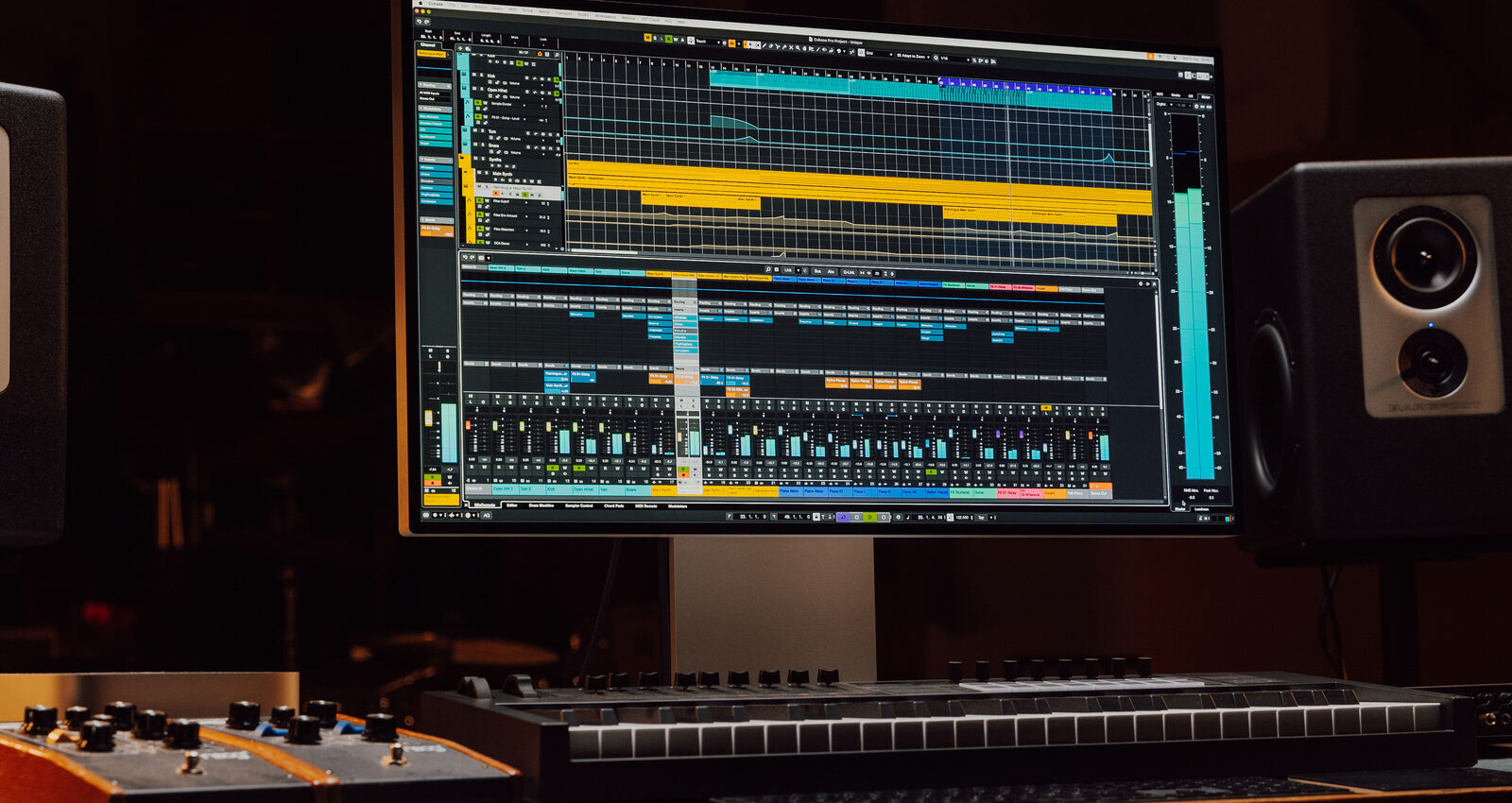Image resolution: width=1512 pixels, height=803 pixels.
Task: Solo the Synths folder track
Action: click(483, 159)
